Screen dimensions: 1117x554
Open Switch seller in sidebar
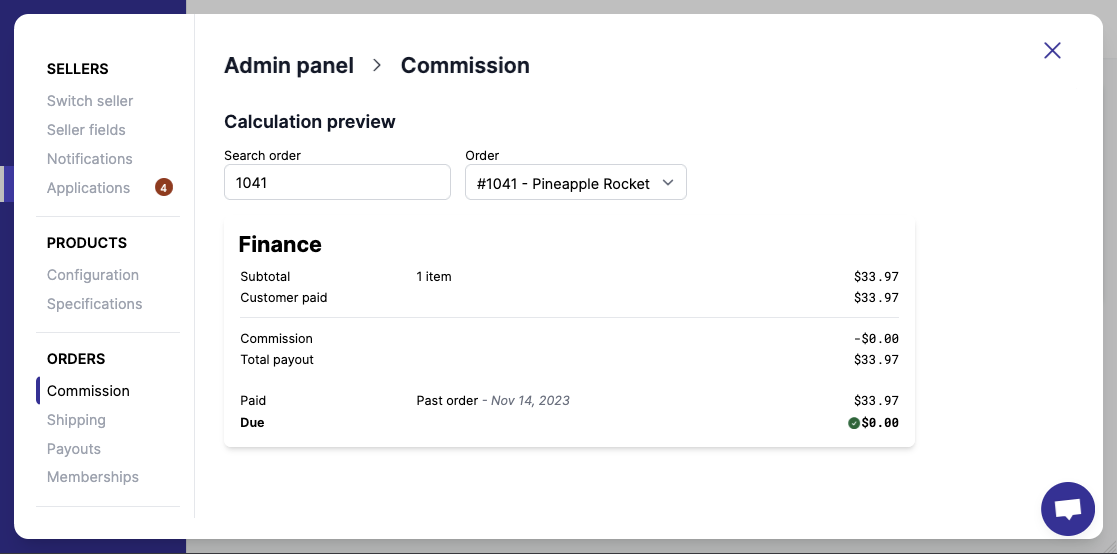pos(90,101)
